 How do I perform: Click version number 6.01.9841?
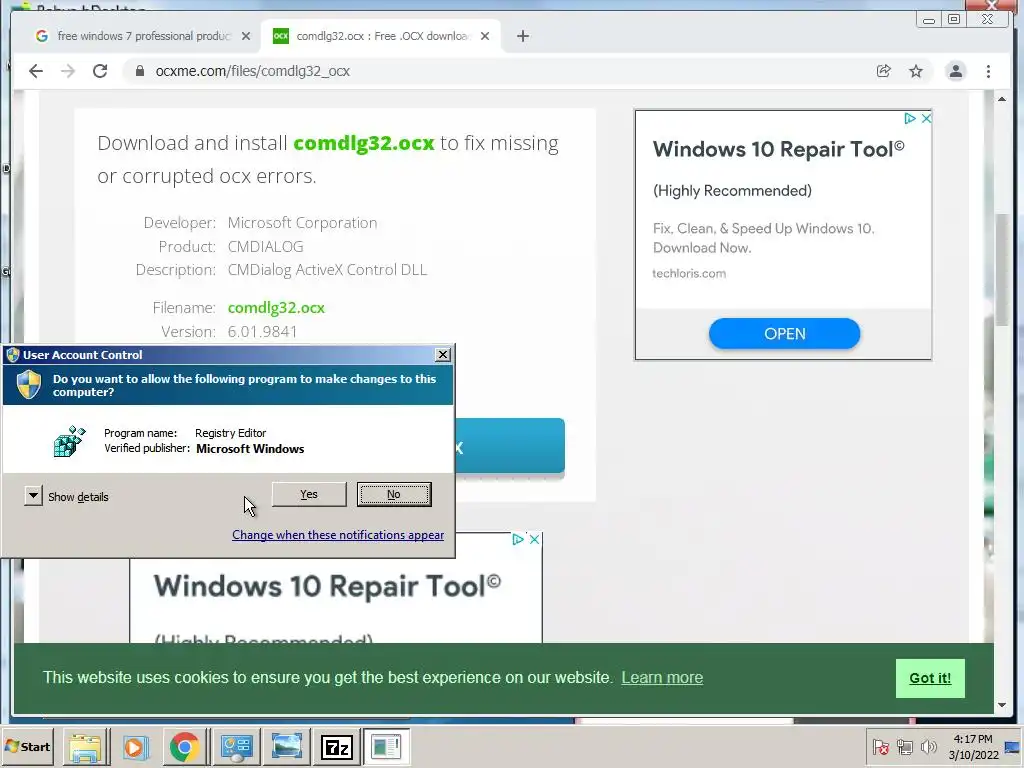pos(263,332)
